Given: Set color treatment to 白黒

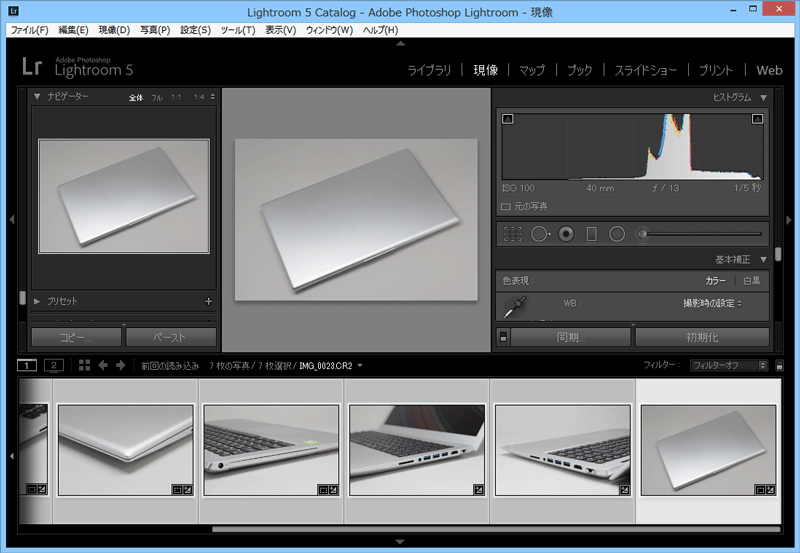Looking at the screenshot, I should [x=752, y=281].
